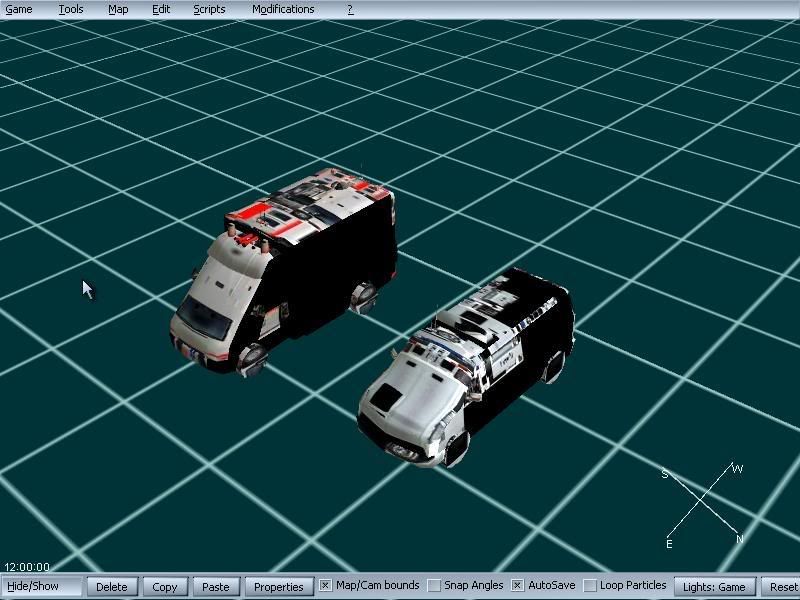
Task: Turn off the AutoSave checkbox
Action: 518,586
